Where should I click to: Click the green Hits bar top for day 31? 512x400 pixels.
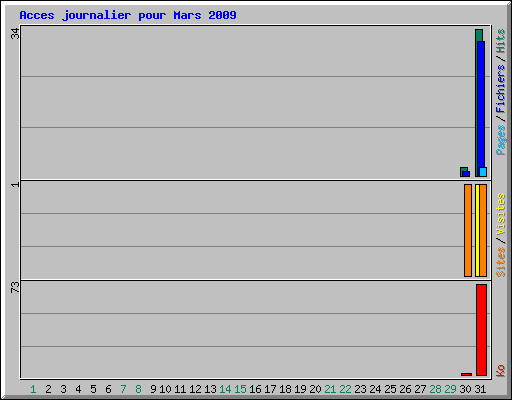tap(479, 35)
